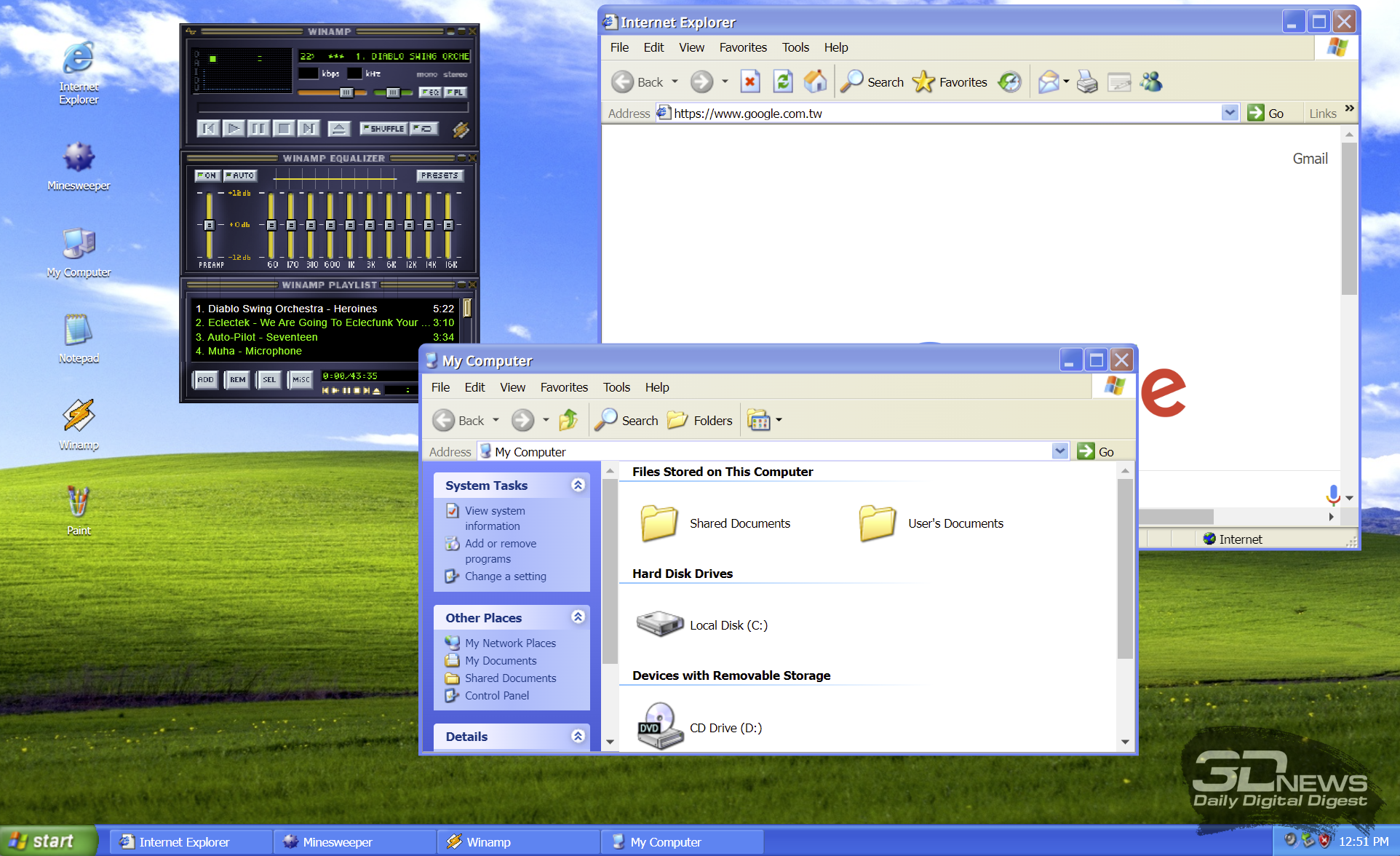Open Internet Explorer address bar dropdown

click(1230, 113)
